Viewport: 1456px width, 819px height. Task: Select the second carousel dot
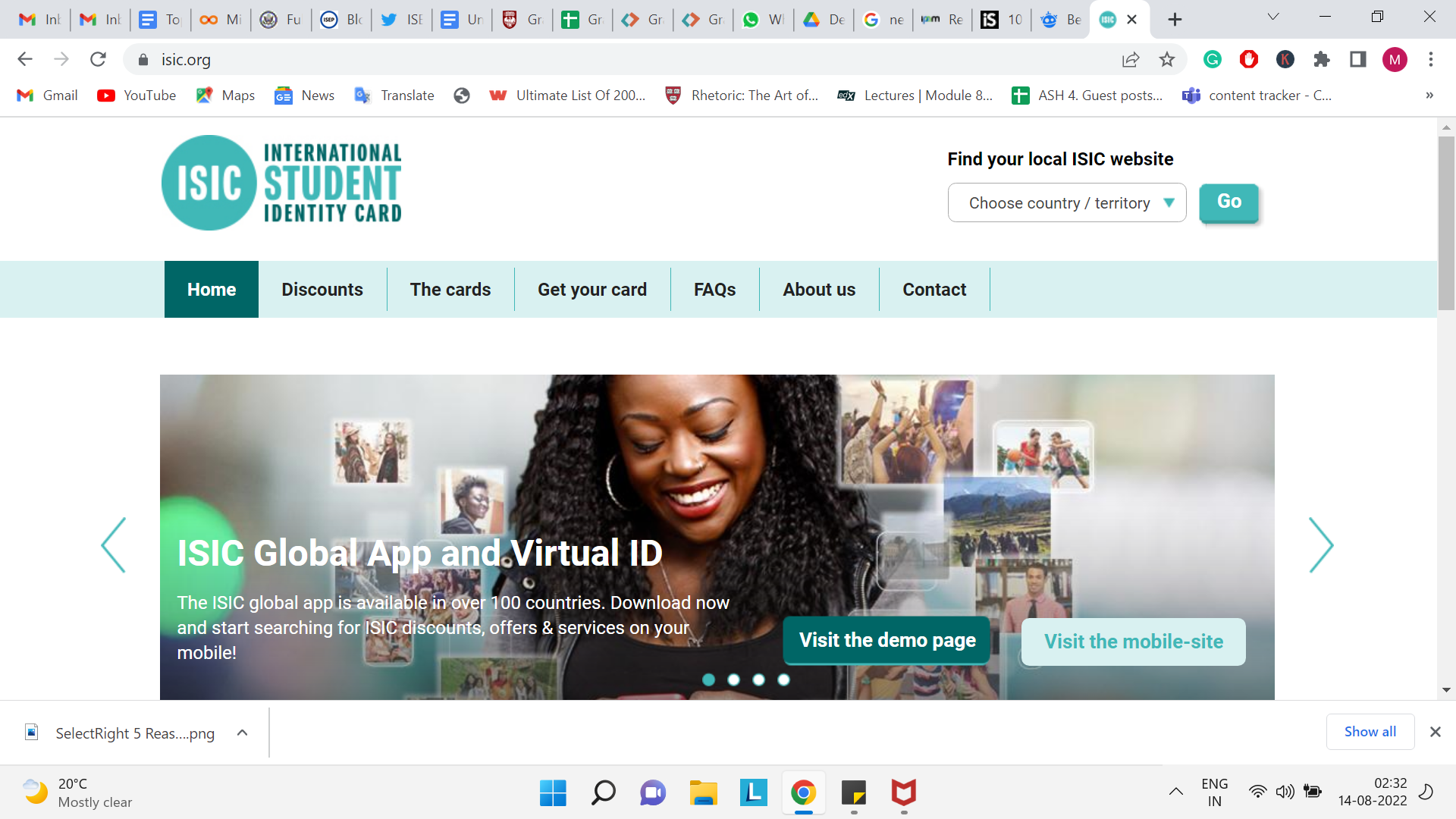[734, 679]
